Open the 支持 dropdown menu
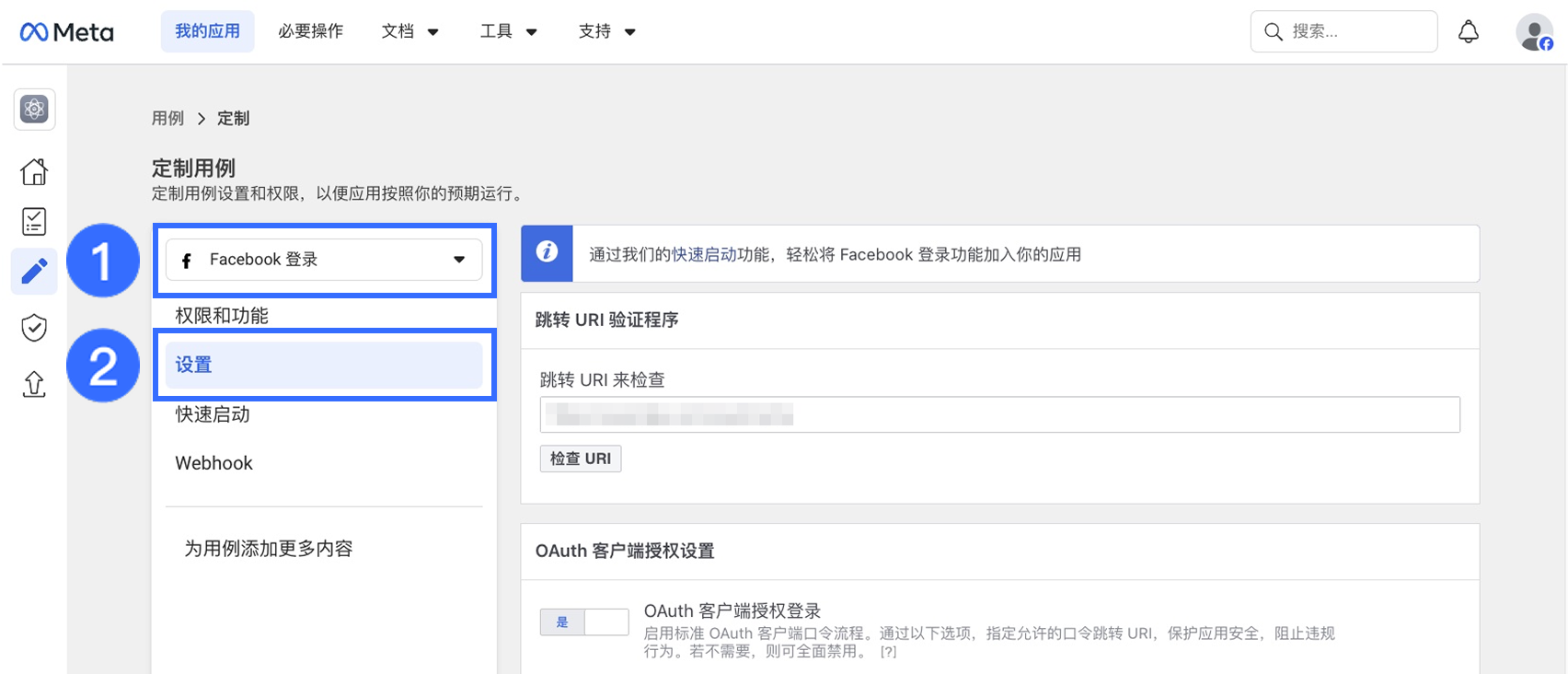1568x674 pixels. 607,32
